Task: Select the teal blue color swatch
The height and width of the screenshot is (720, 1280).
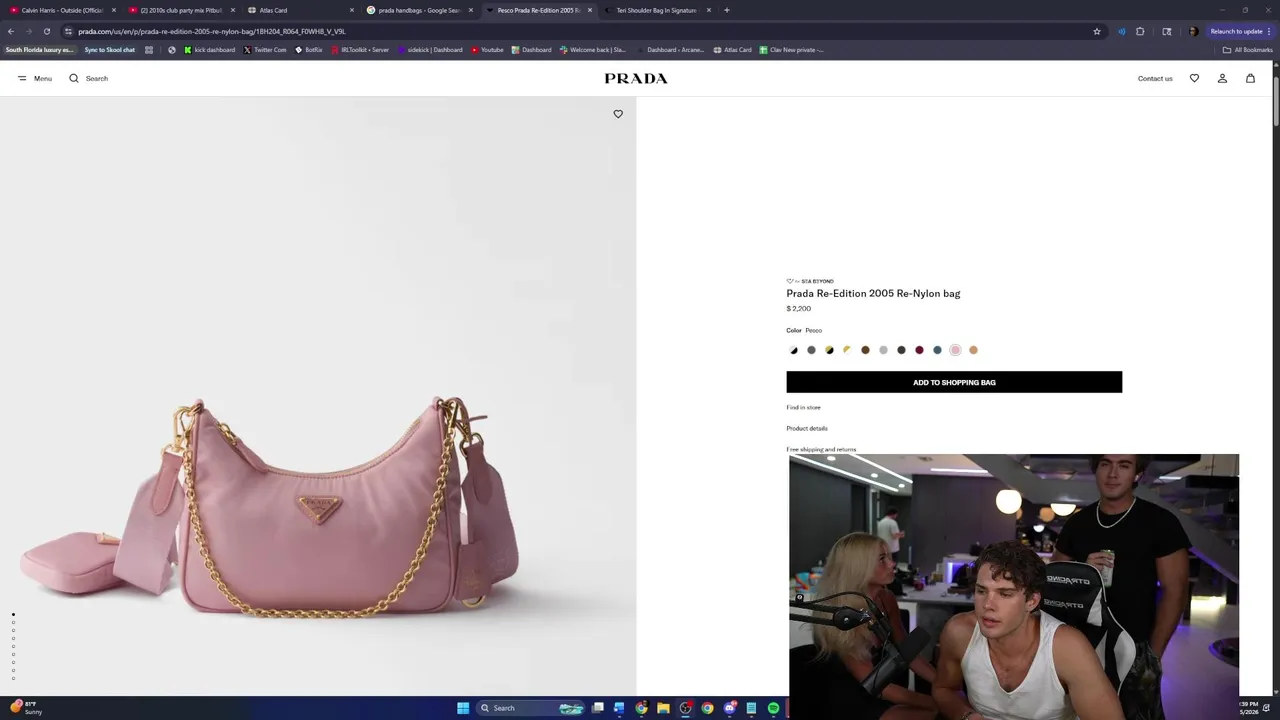Action: 937,350
